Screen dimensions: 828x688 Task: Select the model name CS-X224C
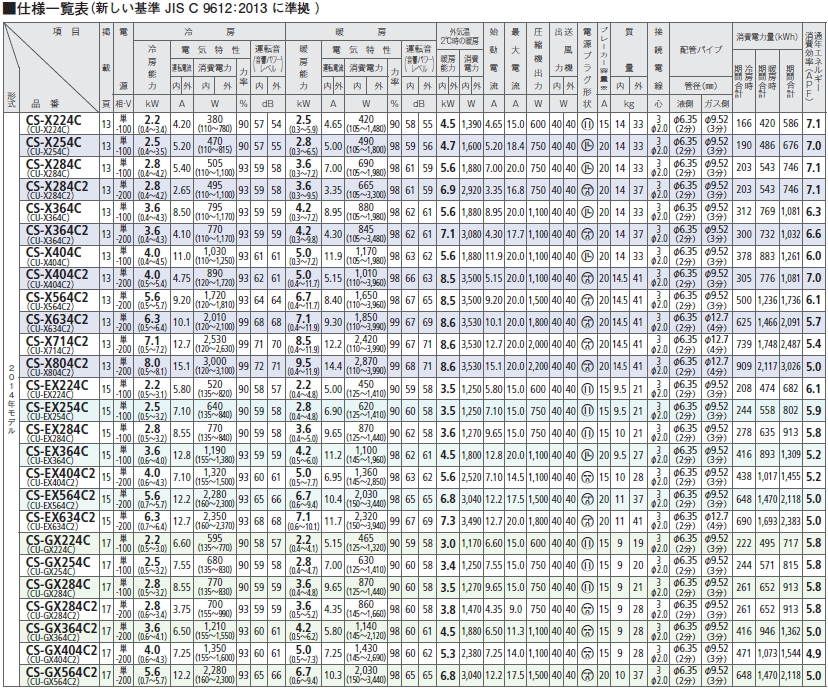pyautogui.click(x=54, y=121)
